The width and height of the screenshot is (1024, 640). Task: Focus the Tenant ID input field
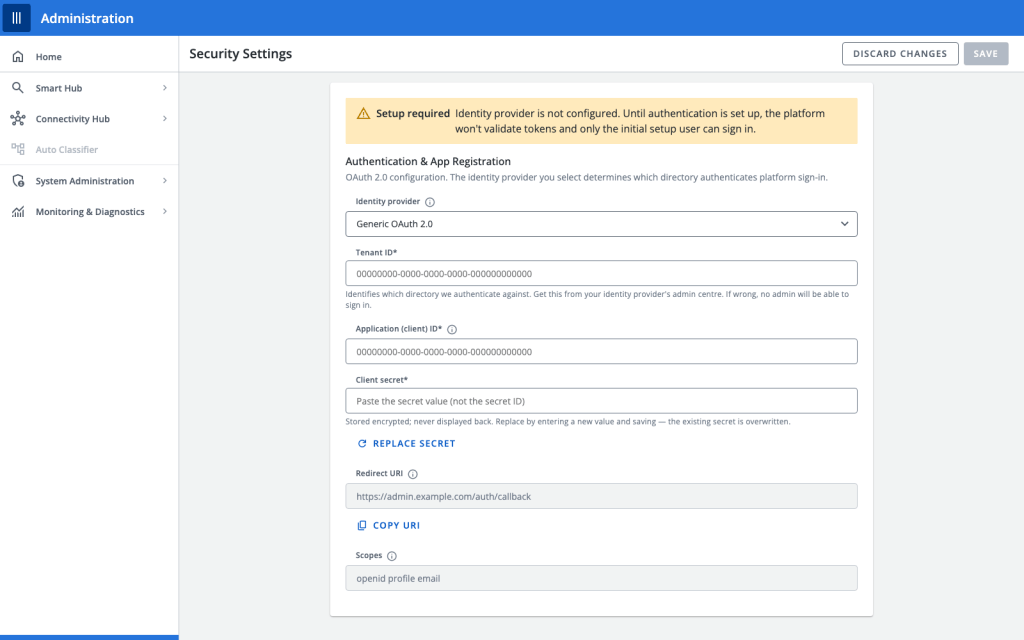[601, 274]
